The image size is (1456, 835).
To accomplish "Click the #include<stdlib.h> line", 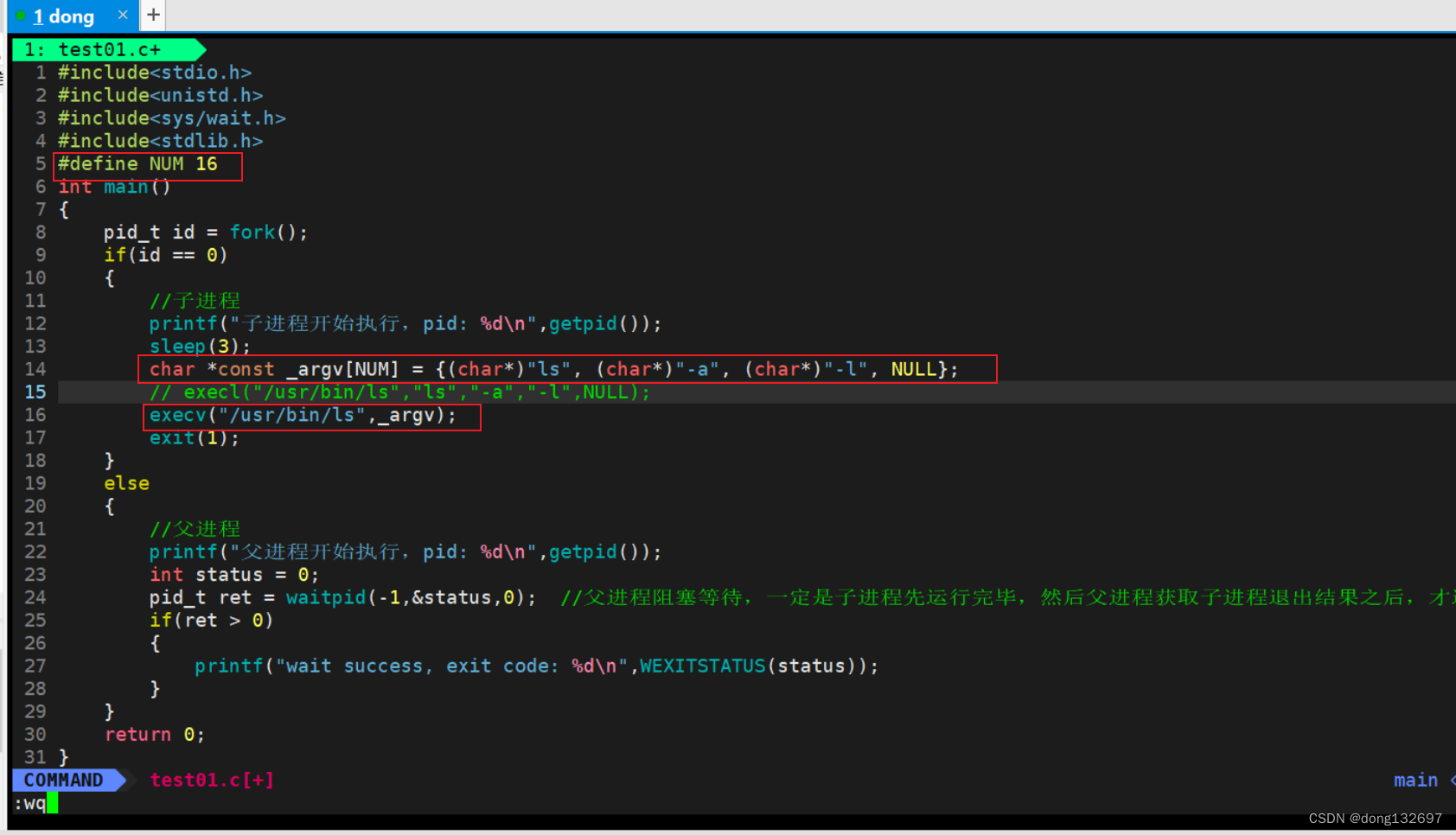I will tap(160, 141).
